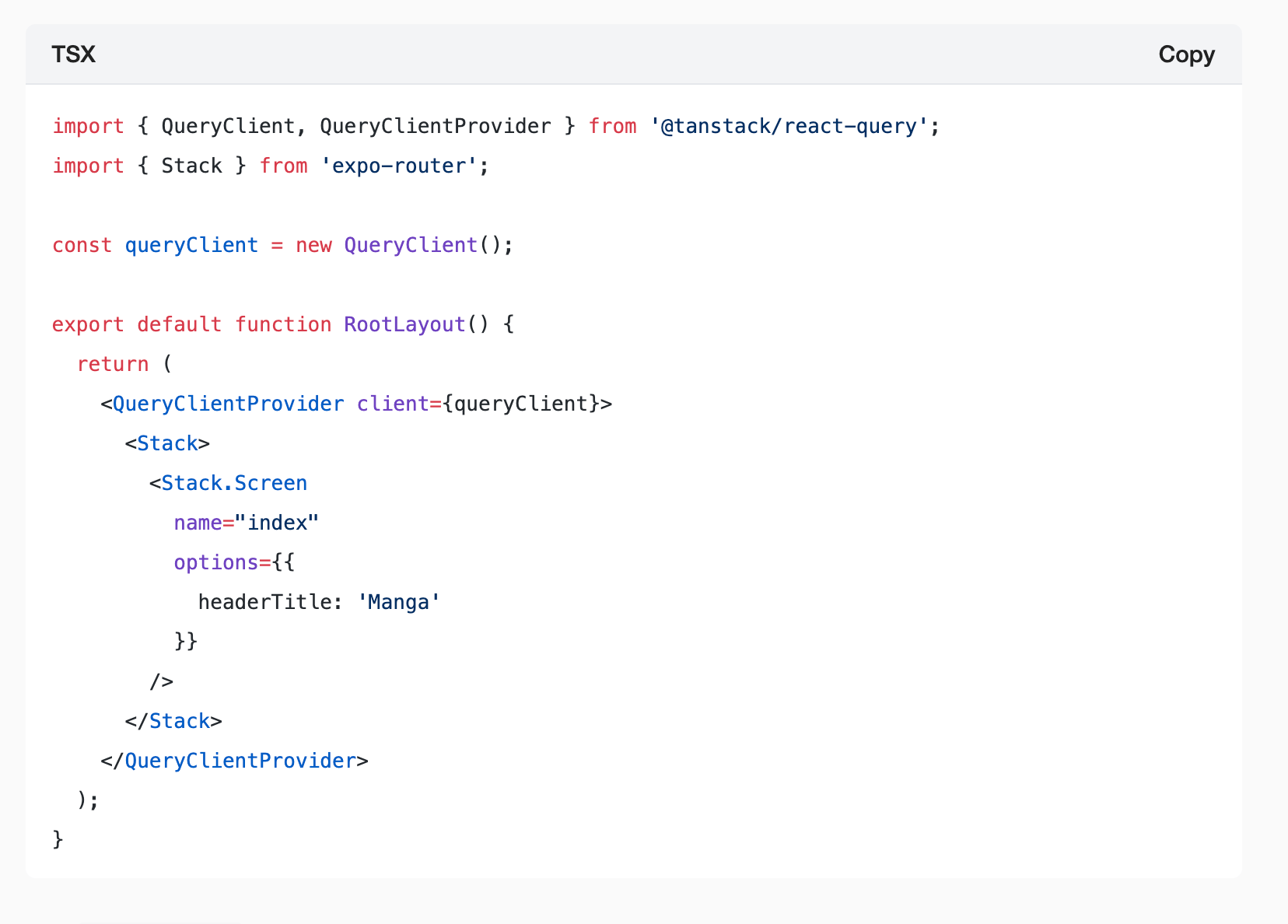Click the Copy button
The height and width of the screenshot is (924, 1288).
1186,54
